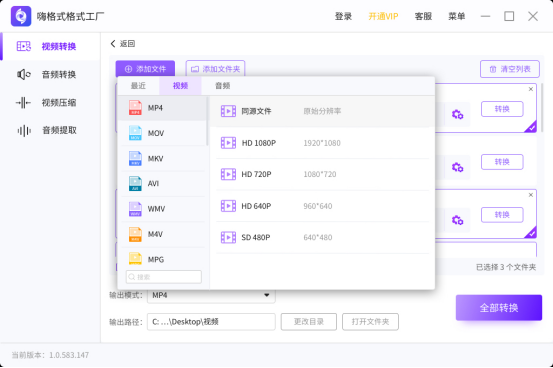Click the output path field
Screen dimensions: 553x368
pyautogui.click(x=211, y=322)
